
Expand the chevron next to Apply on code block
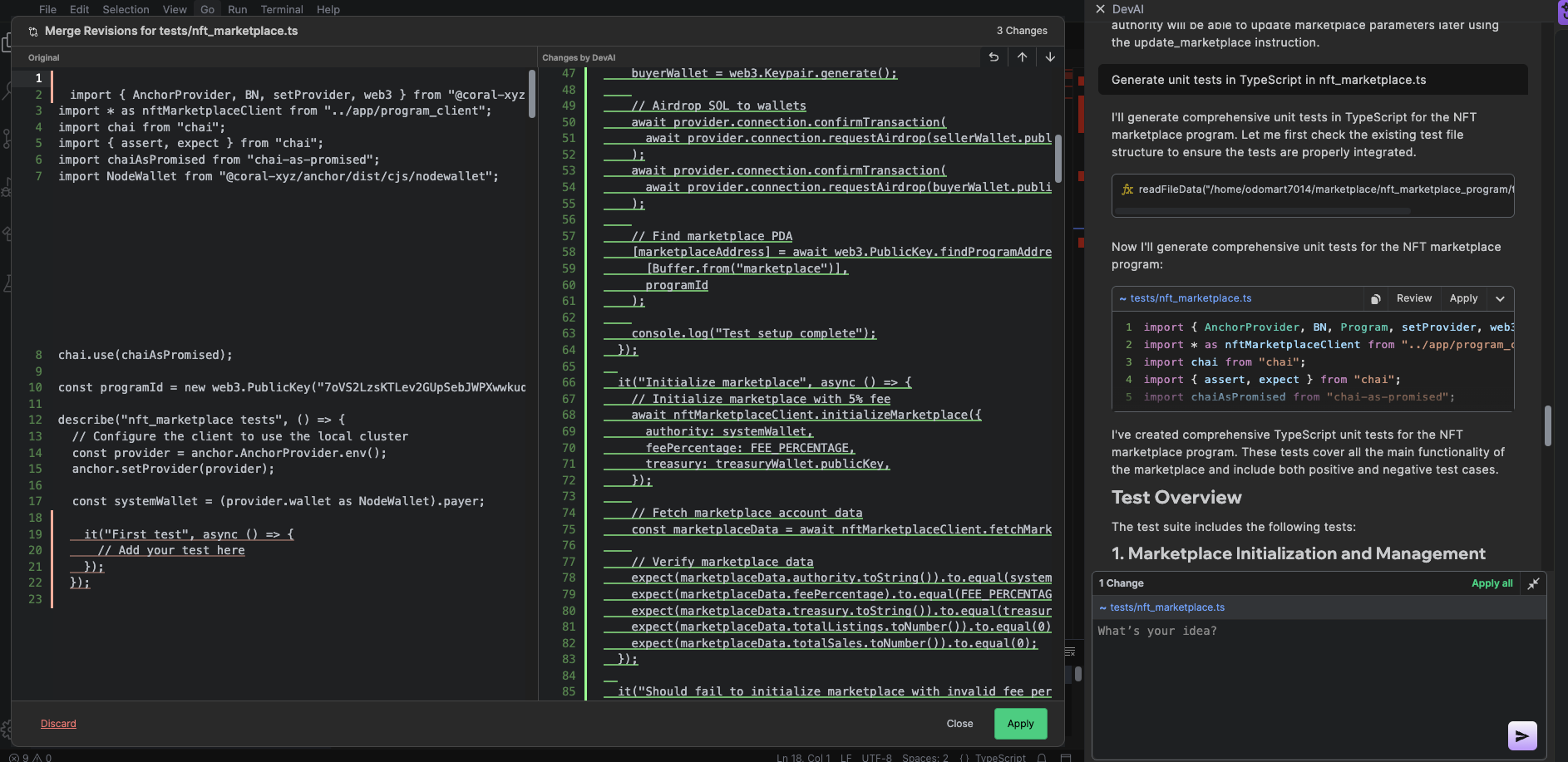click(1501, 298)
